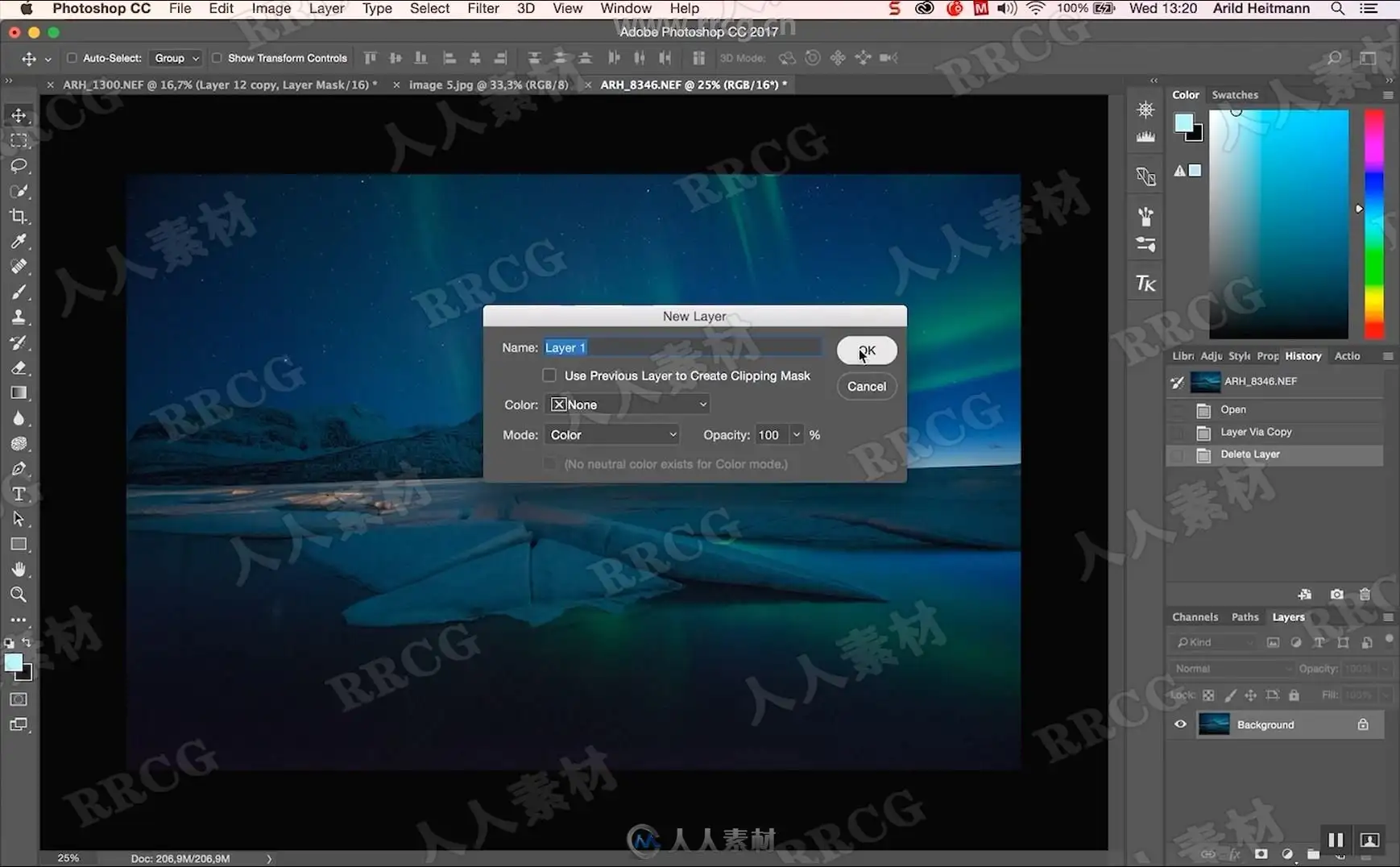The image size is (1400, 867).
Task: Open the History panel options menu
Action: [1388, 356]
